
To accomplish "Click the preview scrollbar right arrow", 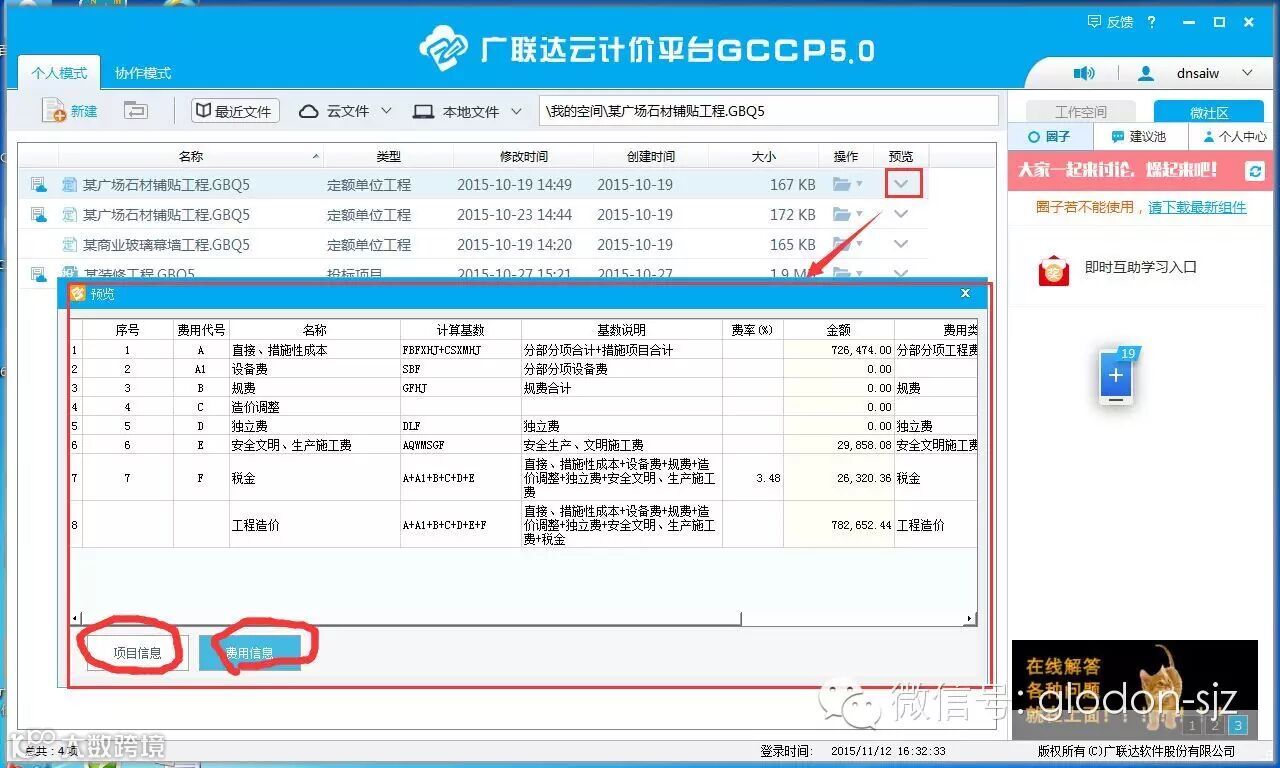I will pyautogui.click(x=970, y=618).
